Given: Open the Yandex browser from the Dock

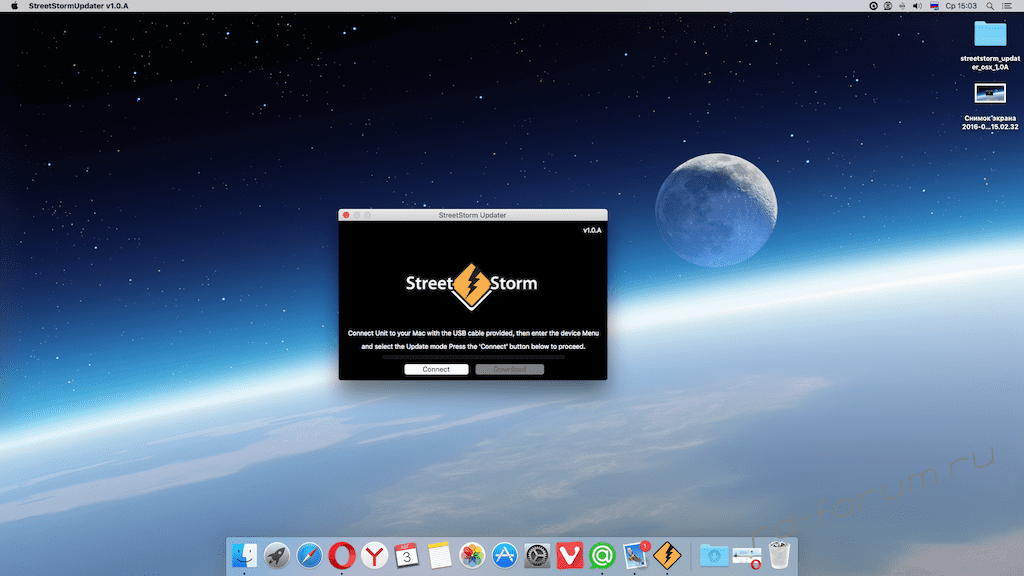Looking at the screenshot, I should [374, 556].
